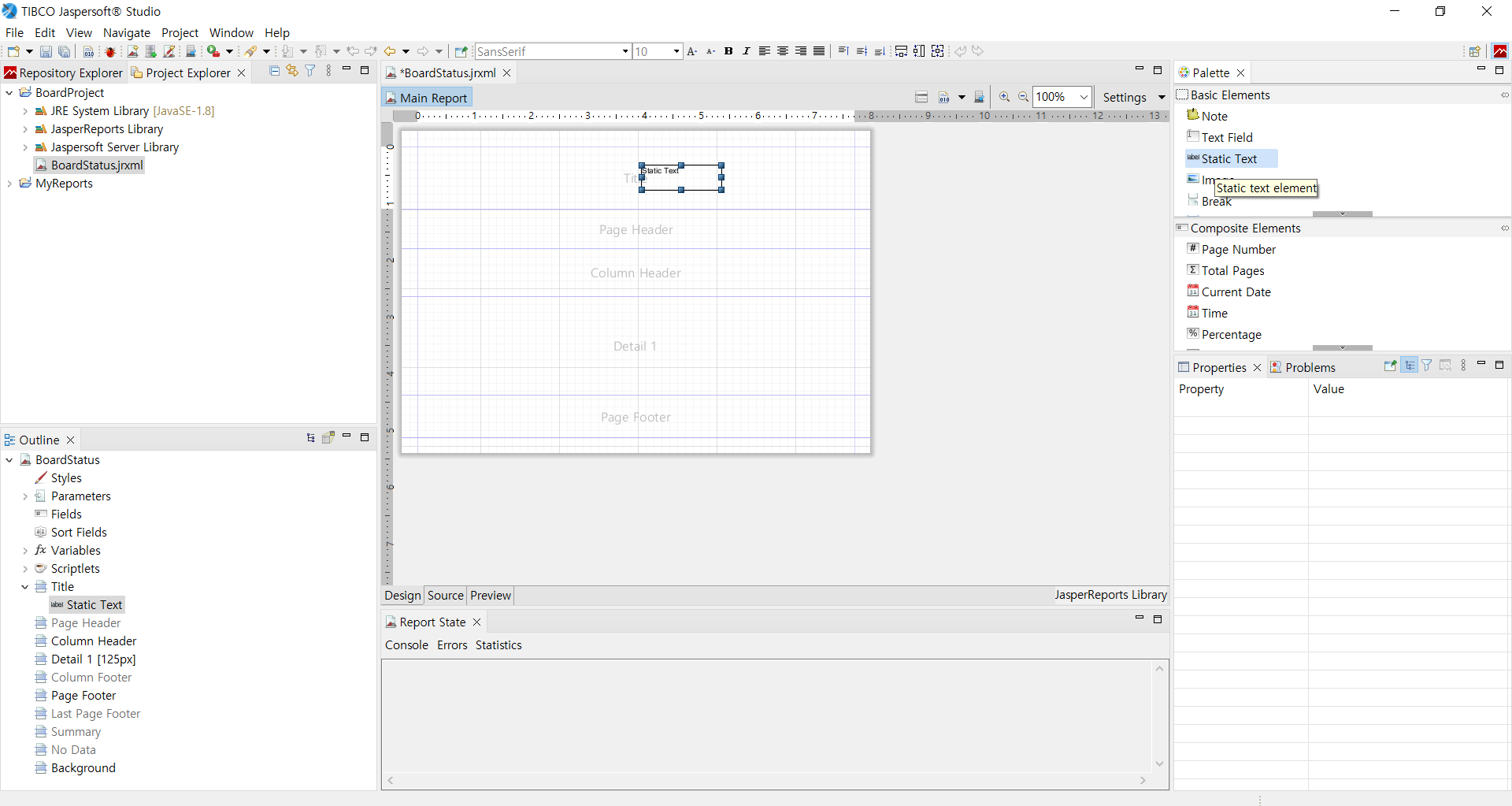Open the font size dropdown

tap(676, 51)
